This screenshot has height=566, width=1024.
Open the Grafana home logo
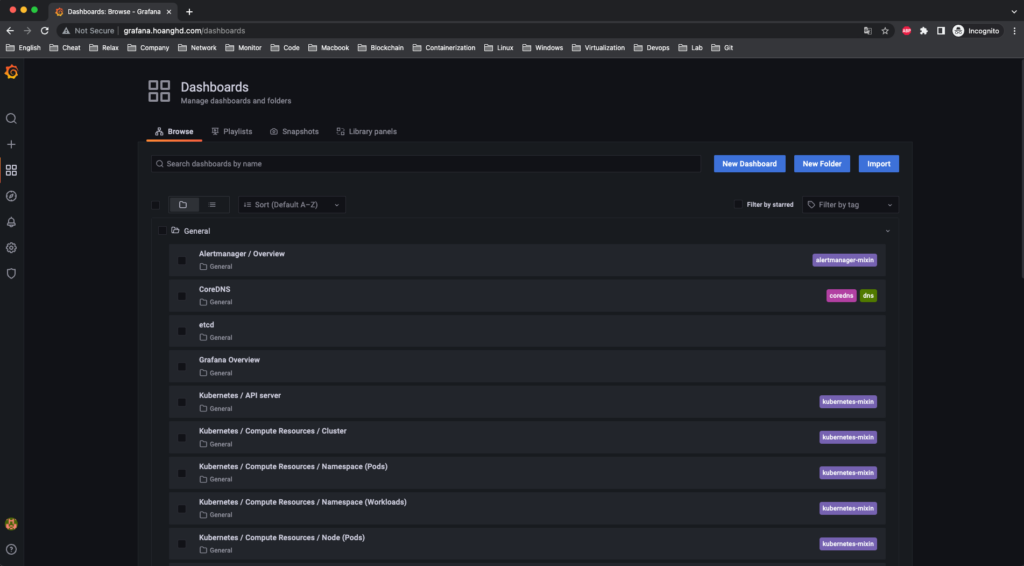click(x=11, y=72)
